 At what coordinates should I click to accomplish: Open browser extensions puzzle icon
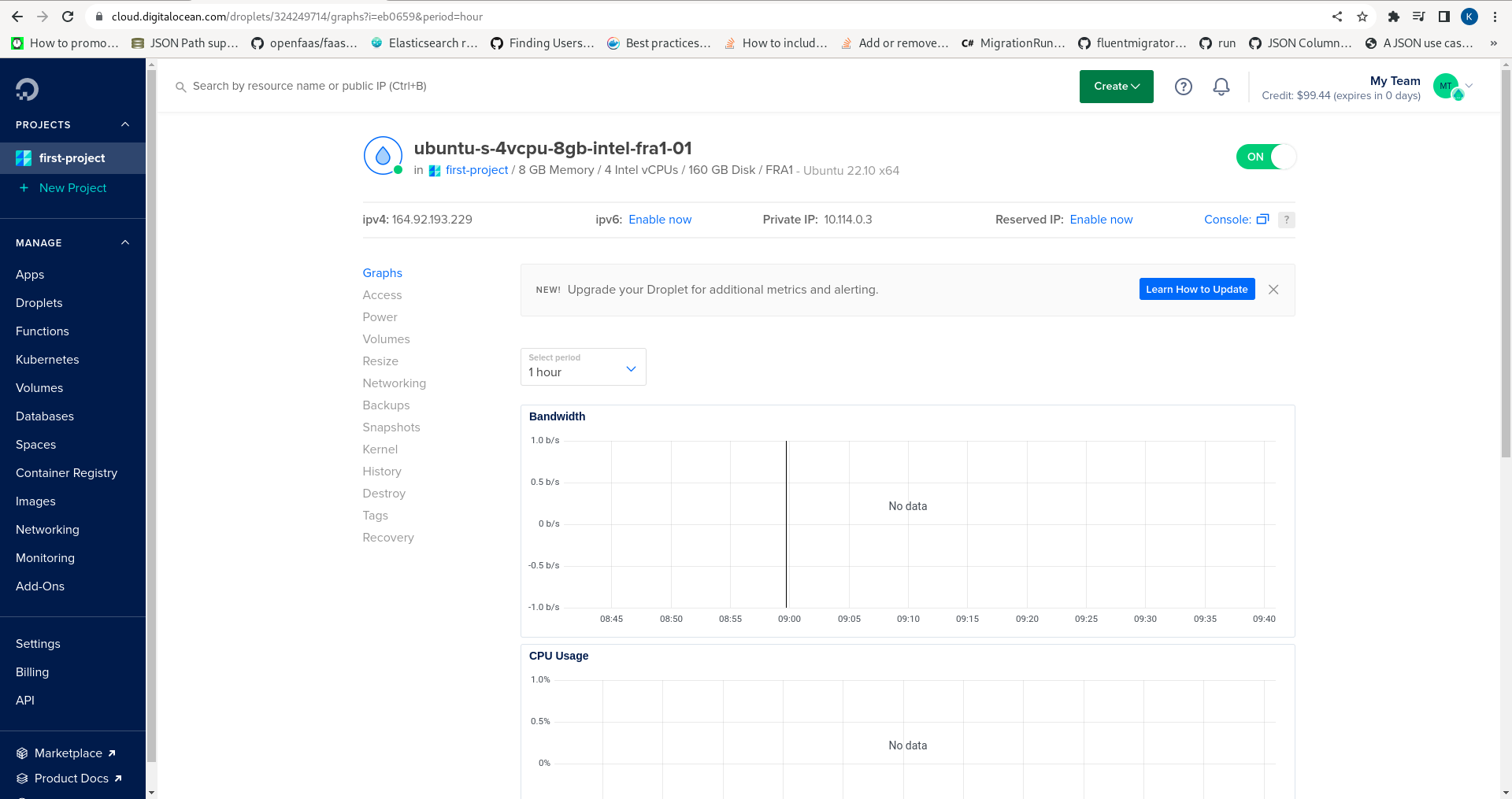pyautogui.click(x=1393, y=17)
